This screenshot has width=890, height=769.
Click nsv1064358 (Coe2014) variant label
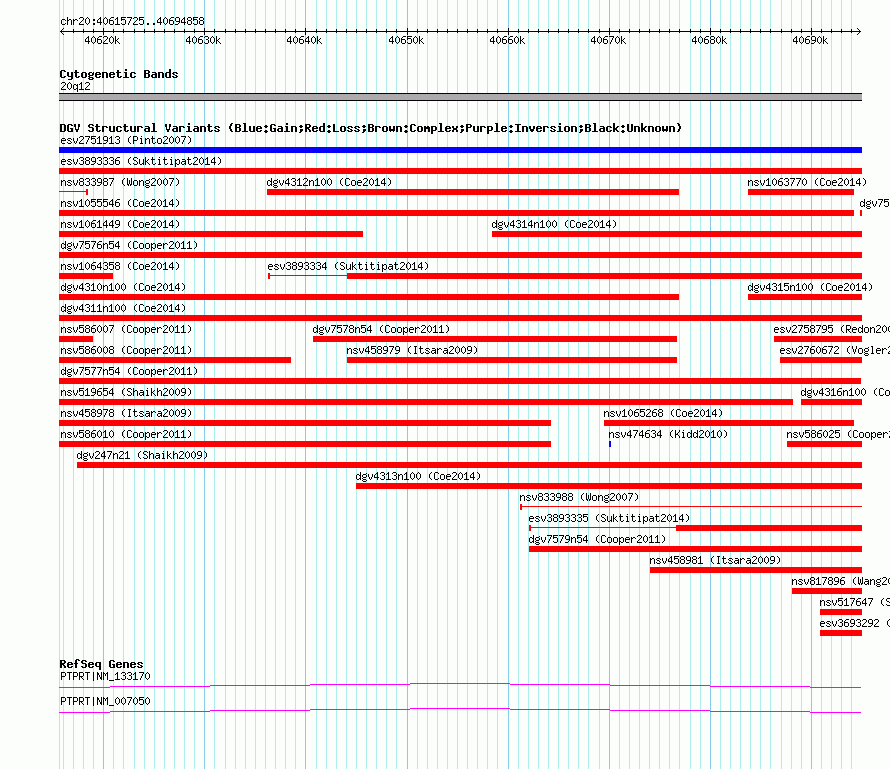(120, 266)
